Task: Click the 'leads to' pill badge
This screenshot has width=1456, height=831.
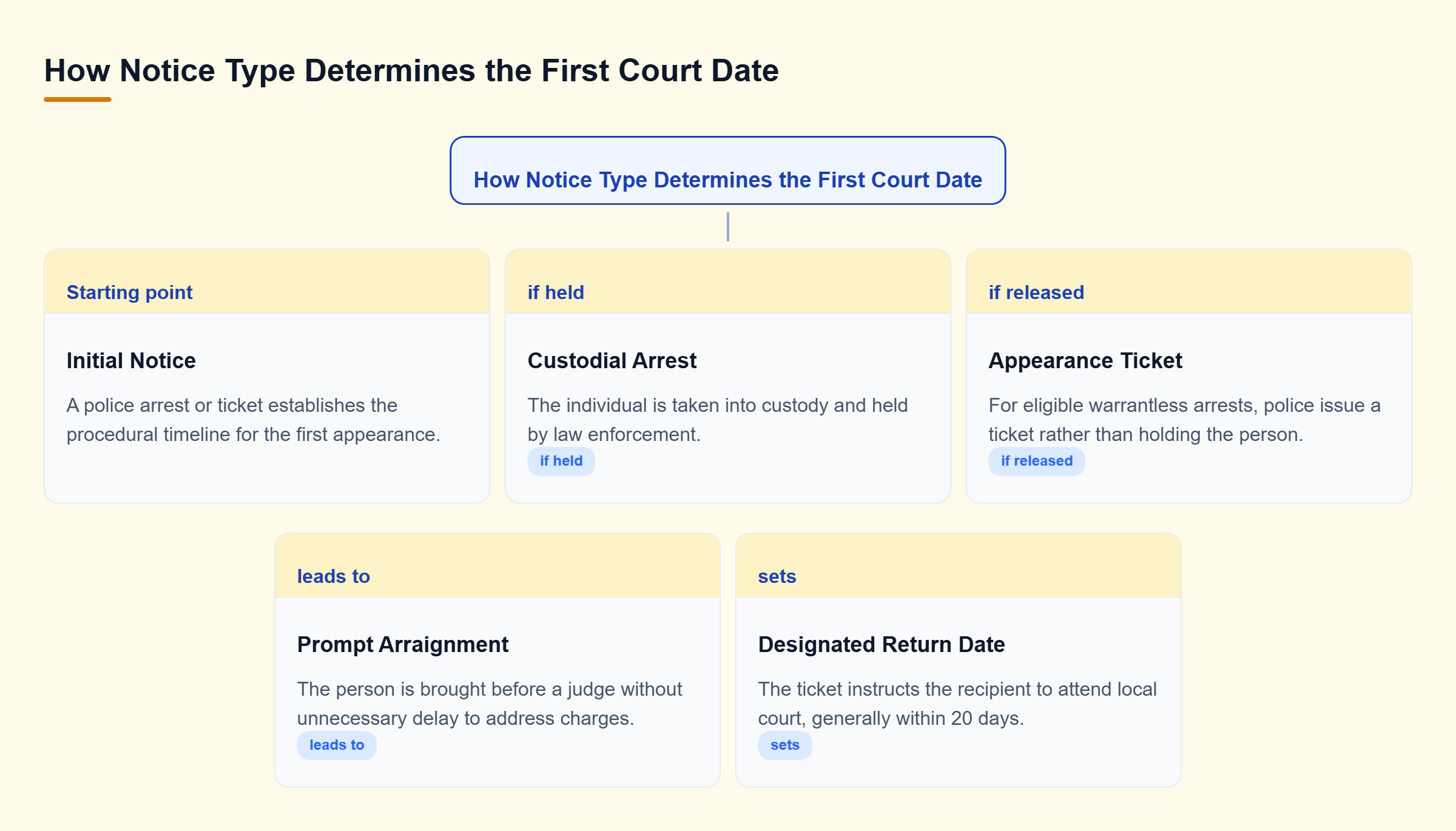Action: pyautogui.click(x=337, y=745)
